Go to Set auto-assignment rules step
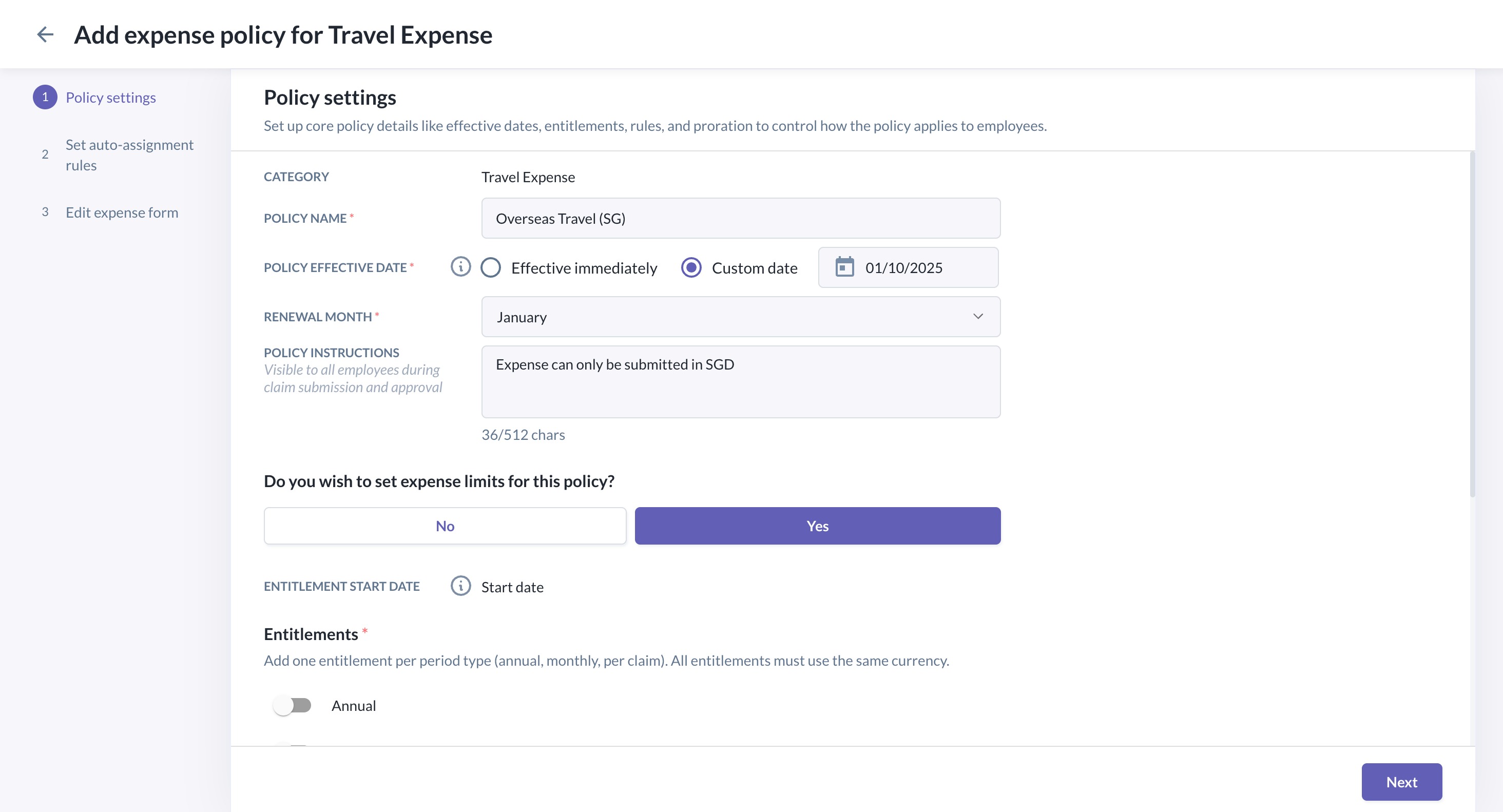The height and width of the screenshot is (812, 1503). pyautogui.click(x=129, y=154)
